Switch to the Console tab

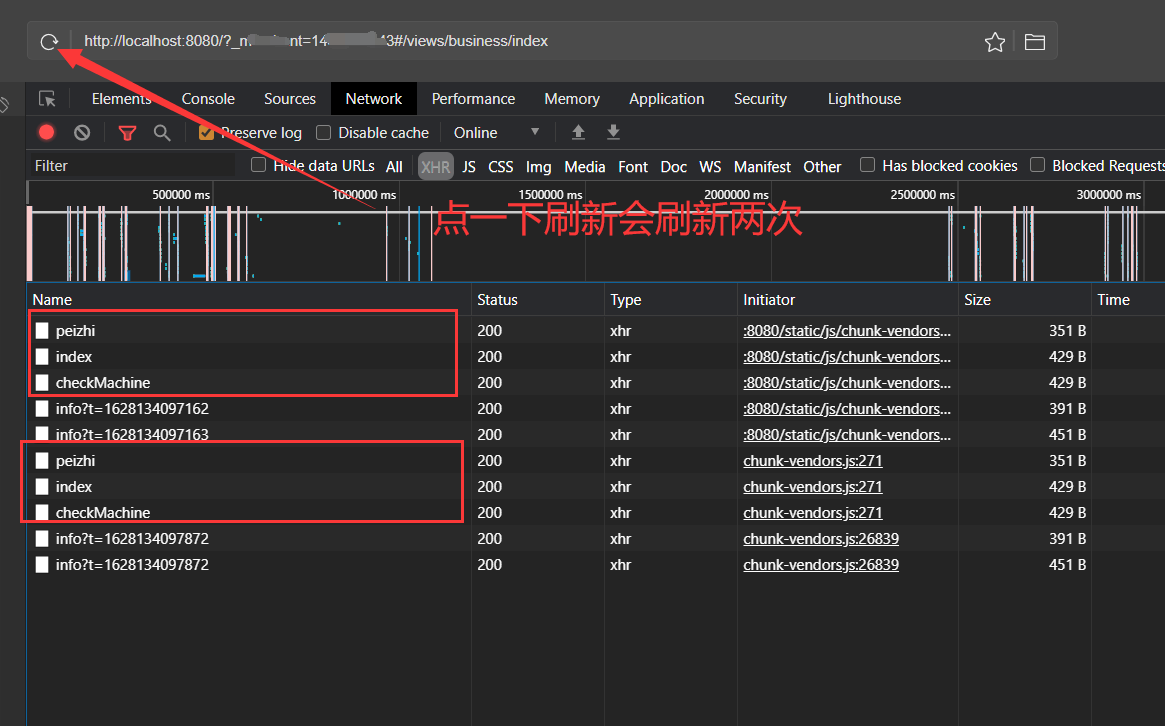208,99
